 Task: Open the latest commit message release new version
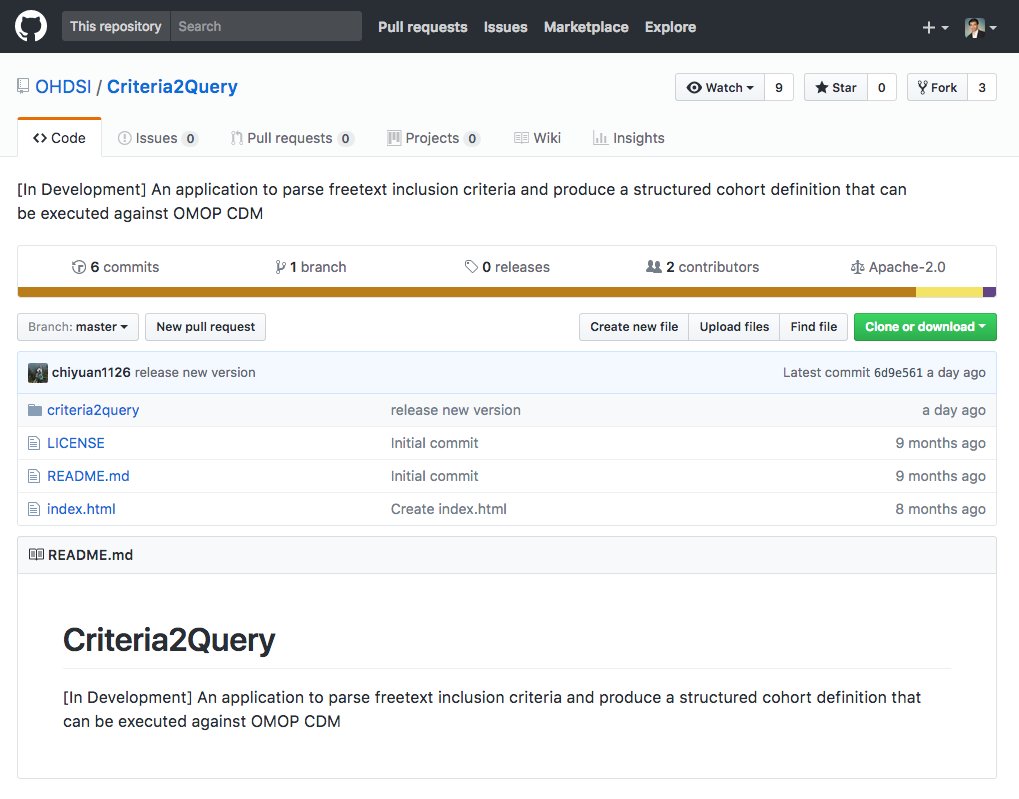pos(195,373)
